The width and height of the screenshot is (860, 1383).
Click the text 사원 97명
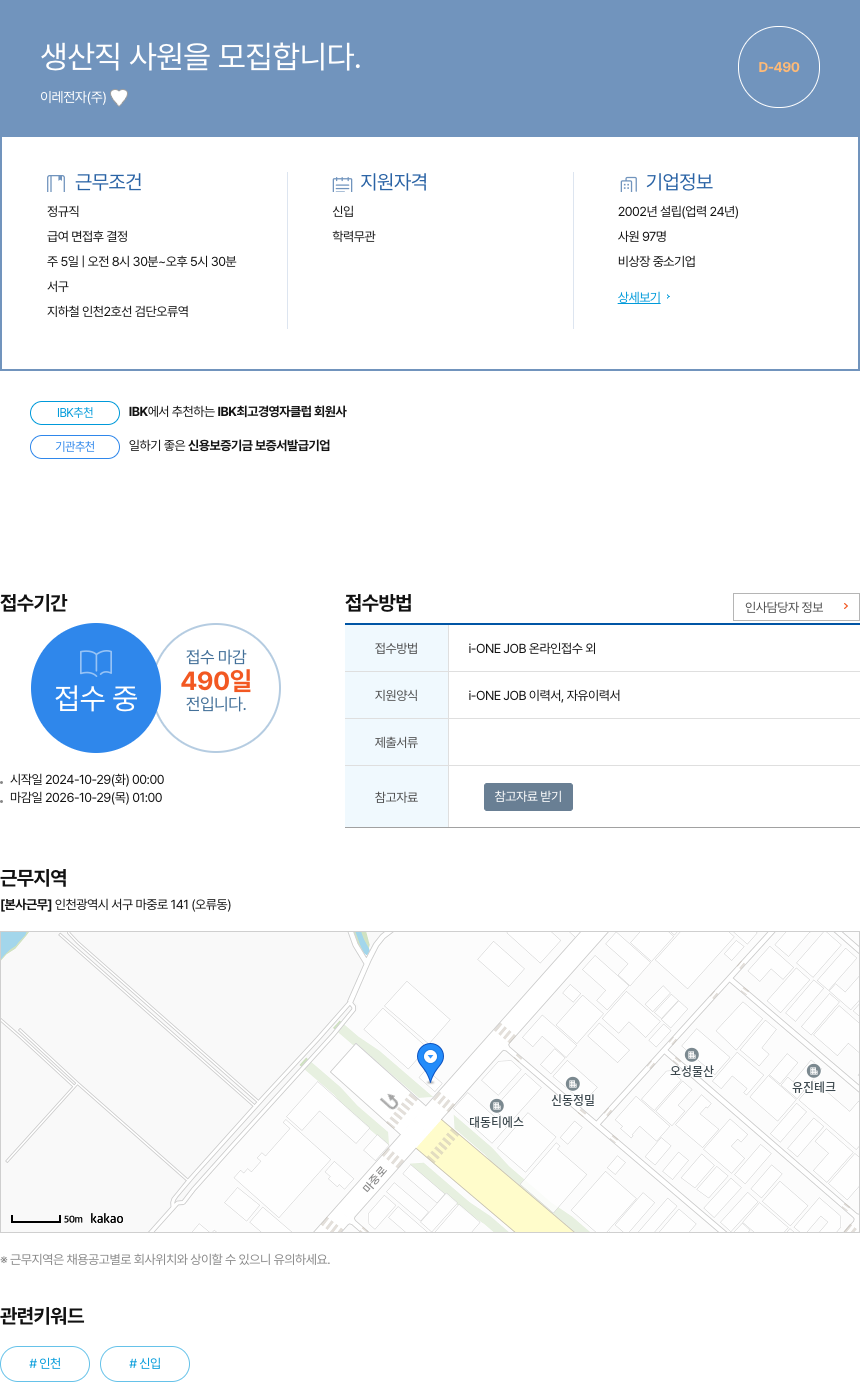point(642,236)
